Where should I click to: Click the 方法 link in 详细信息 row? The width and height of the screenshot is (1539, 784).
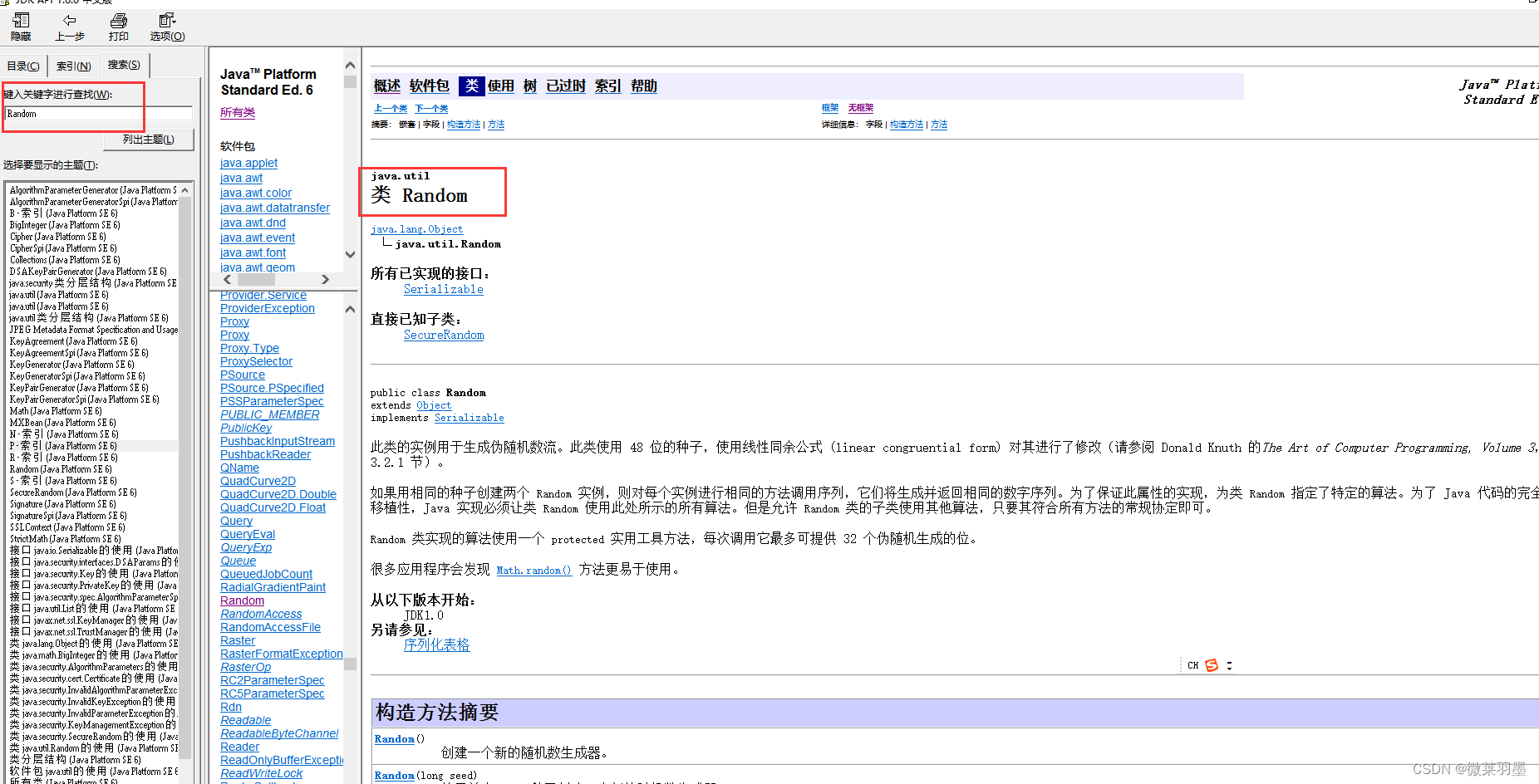[939, 125]
